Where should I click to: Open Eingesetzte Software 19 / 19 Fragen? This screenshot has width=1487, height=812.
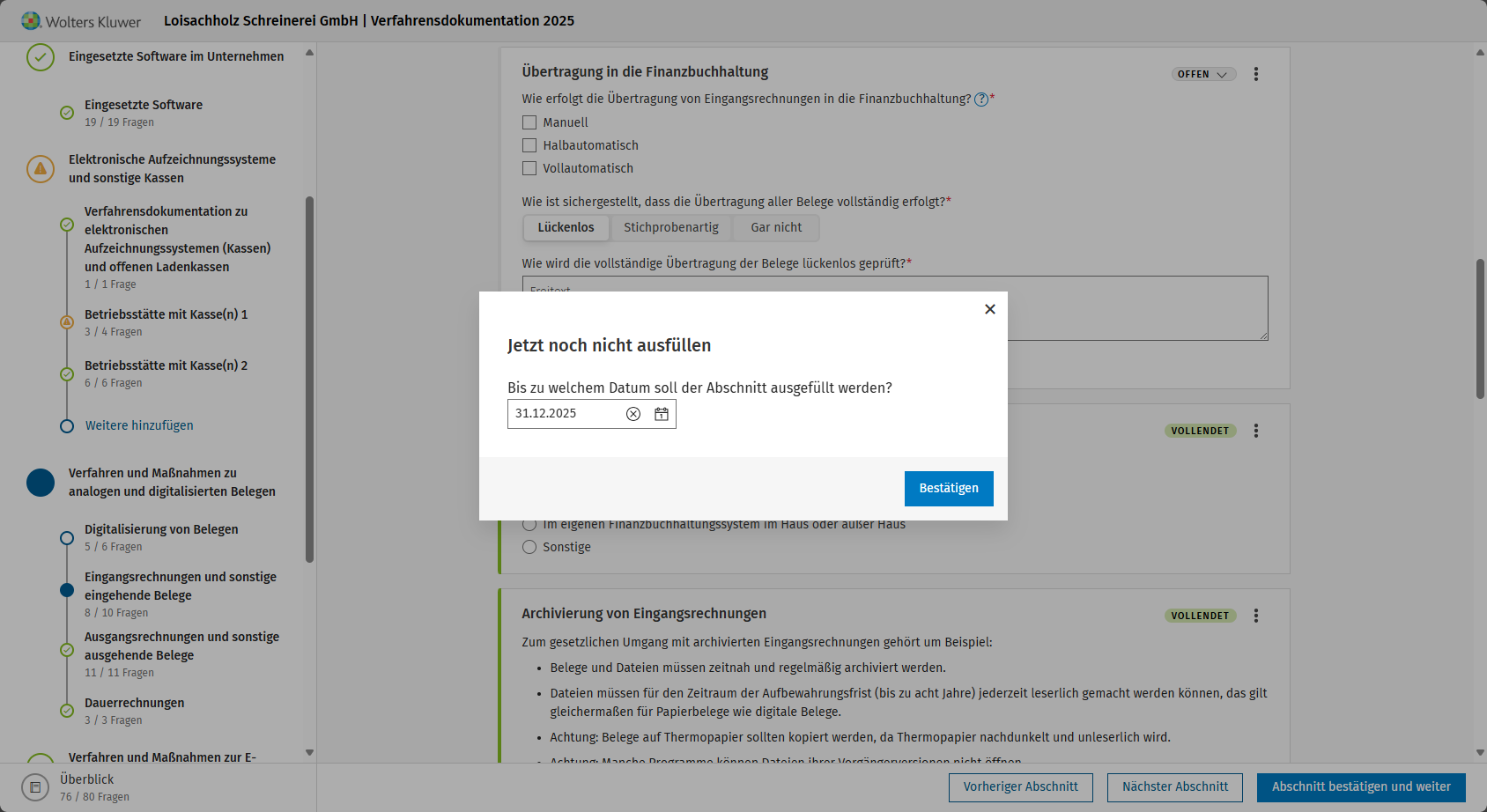[x=144, y=113]
